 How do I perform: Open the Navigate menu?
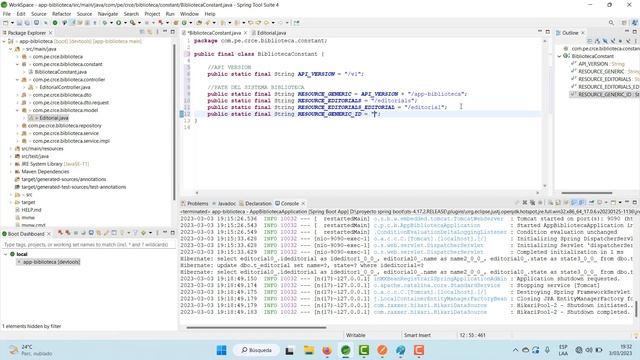click(108, 14)
